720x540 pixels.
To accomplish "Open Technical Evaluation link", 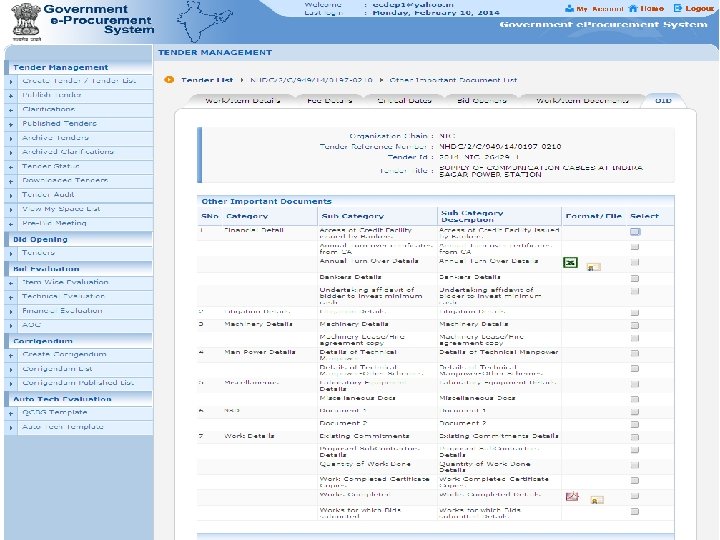I will tap(64, 297).
